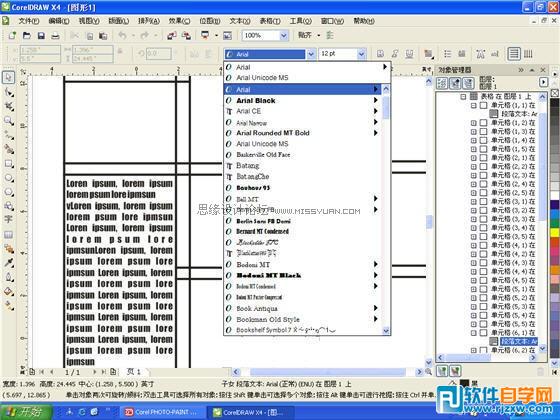The height and width of the screenshot is (420, 560).
Task: Expand the Arial Black font submenu arrow
Action: point(376,100)
